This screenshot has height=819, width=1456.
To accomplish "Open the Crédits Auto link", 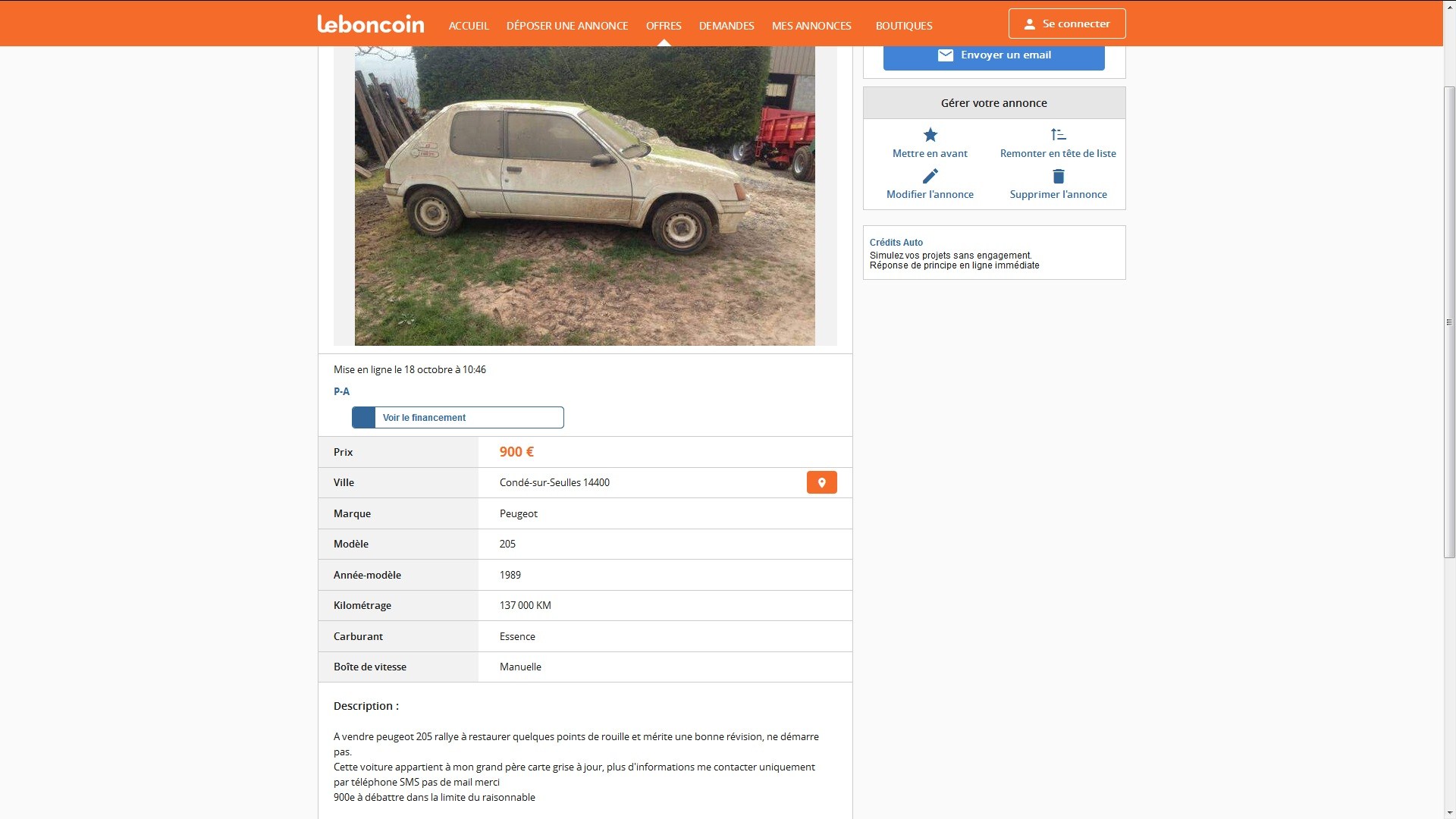I will 896,243.
